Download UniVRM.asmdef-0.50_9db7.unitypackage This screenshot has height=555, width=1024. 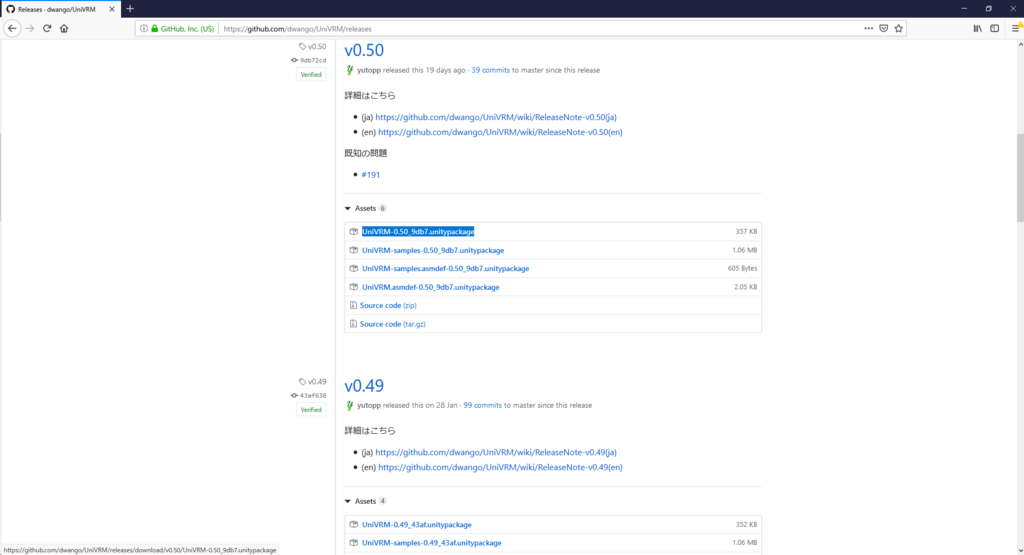(430, 287)
